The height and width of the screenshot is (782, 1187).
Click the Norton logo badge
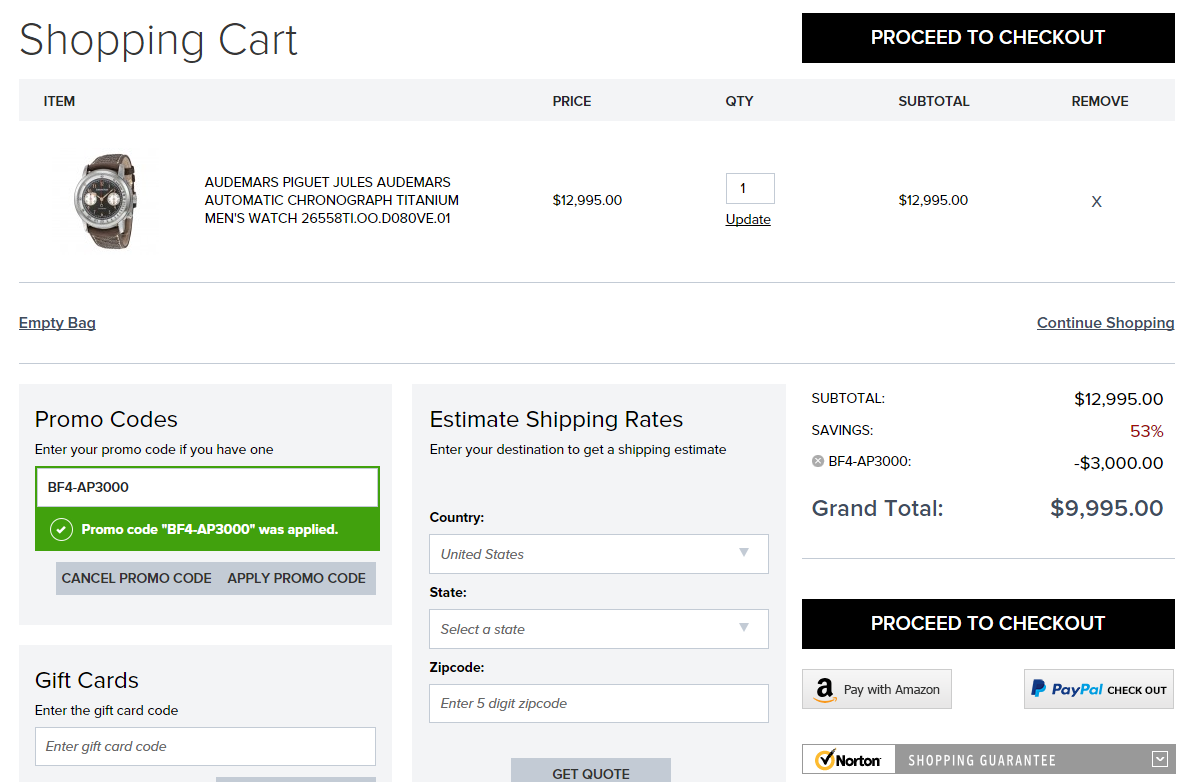849,759
